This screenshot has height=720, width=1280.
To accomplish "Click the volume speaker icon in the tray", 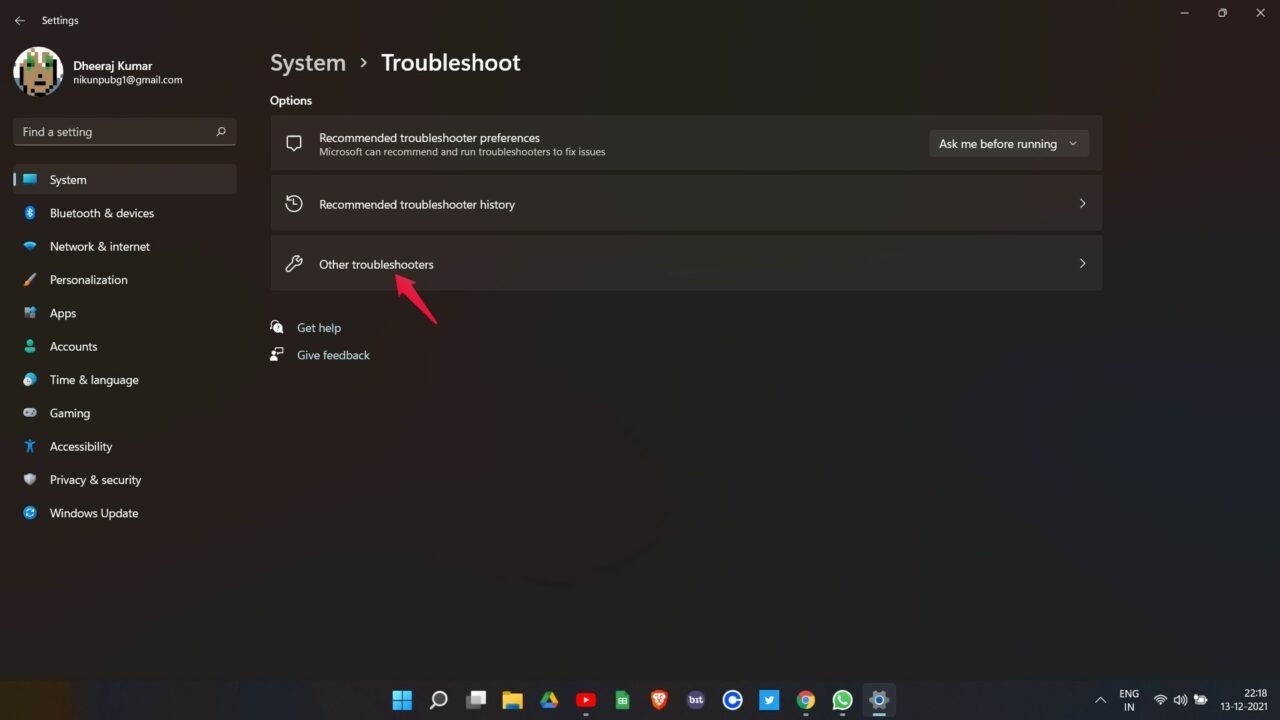I will coord(1180,700).
